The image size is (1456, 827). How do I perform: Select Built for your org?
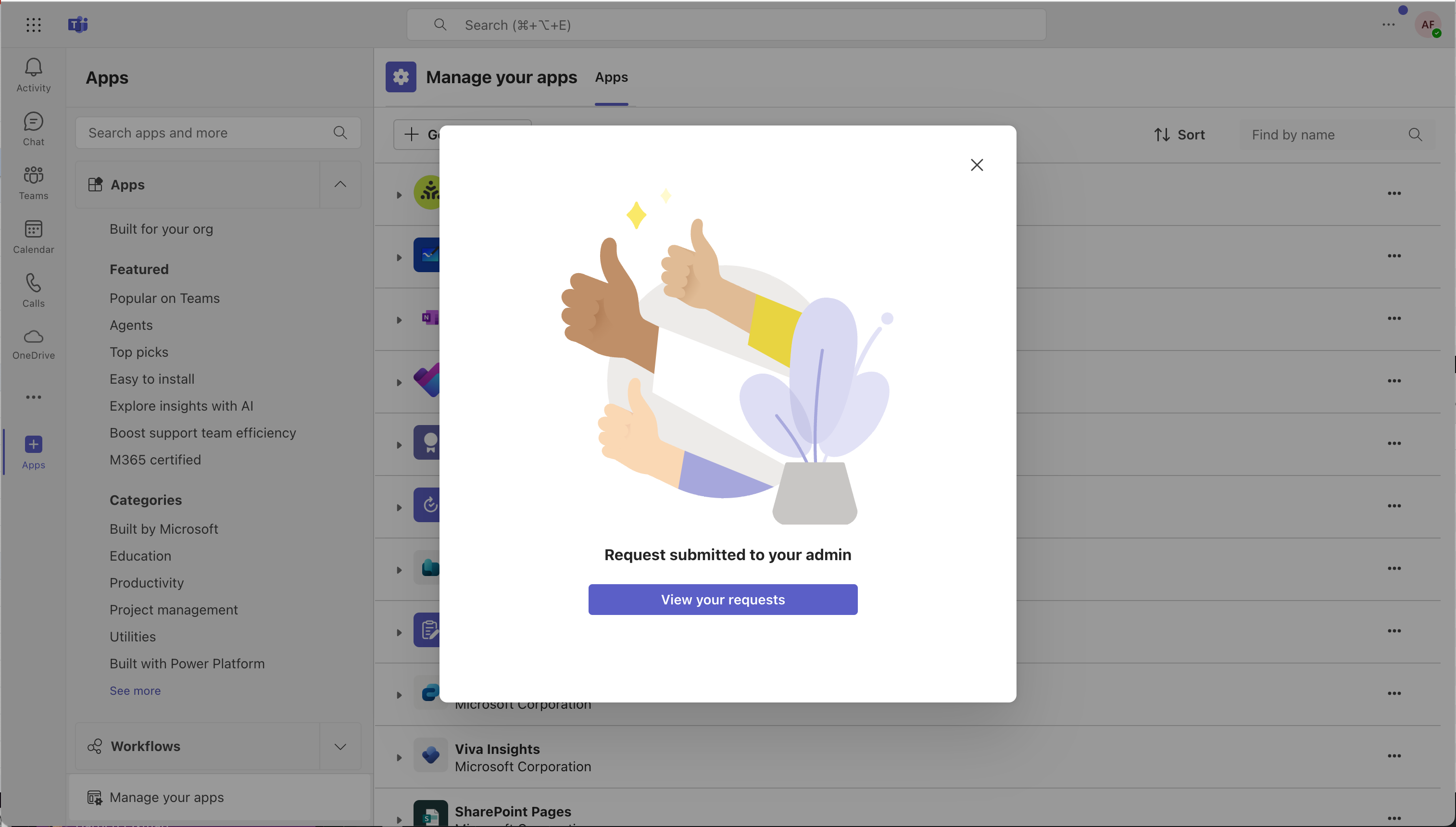[x=161, y=229]
